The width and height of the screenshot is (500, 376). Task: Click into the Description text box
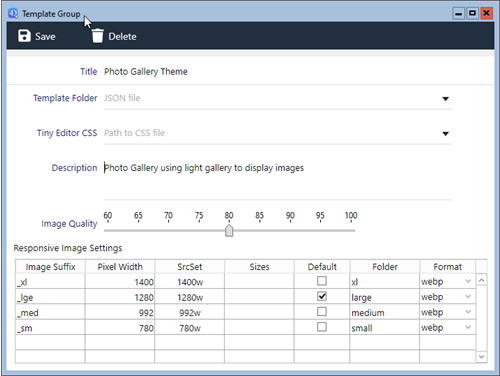point(278,180)
